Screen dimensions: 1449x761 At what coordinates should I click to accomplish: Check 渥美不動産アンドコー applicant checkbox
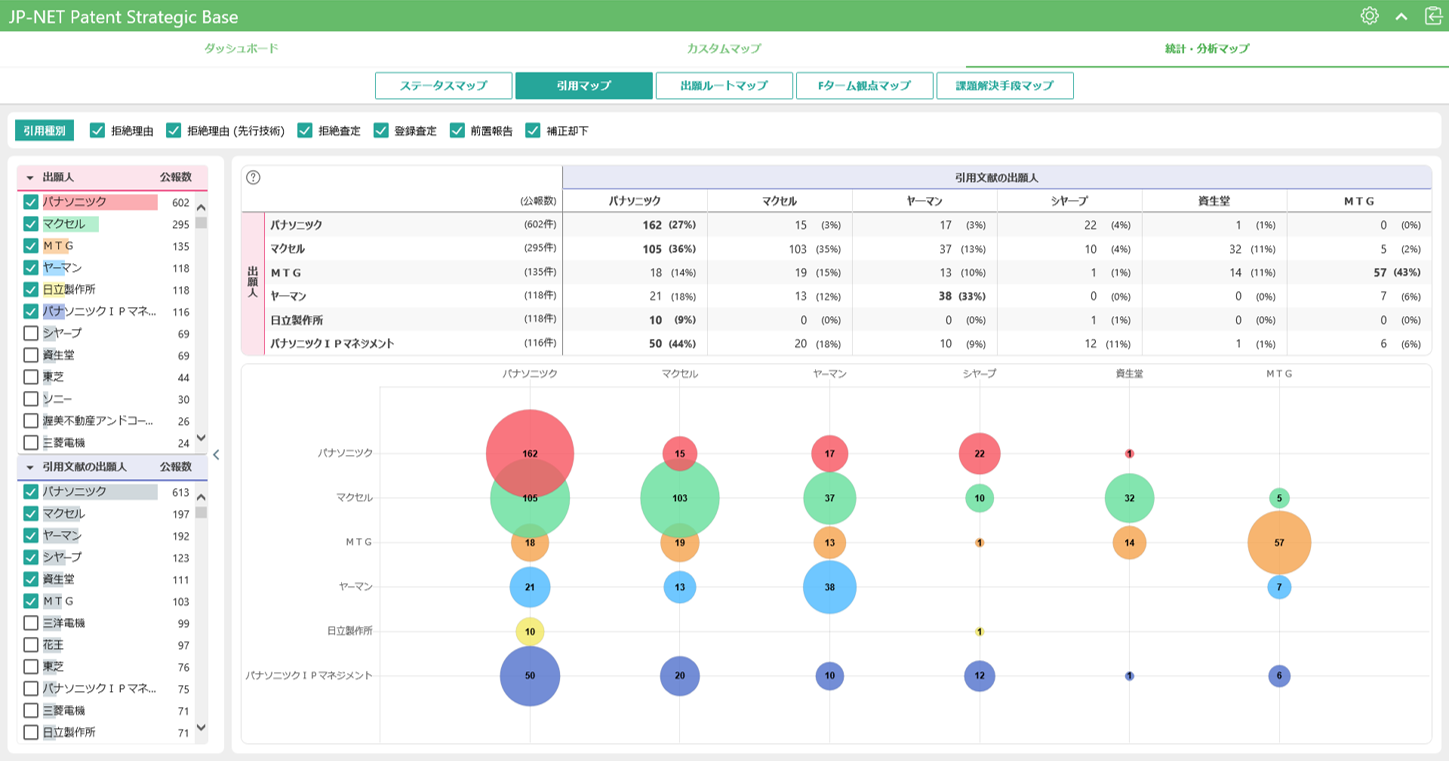click(31, 421)
